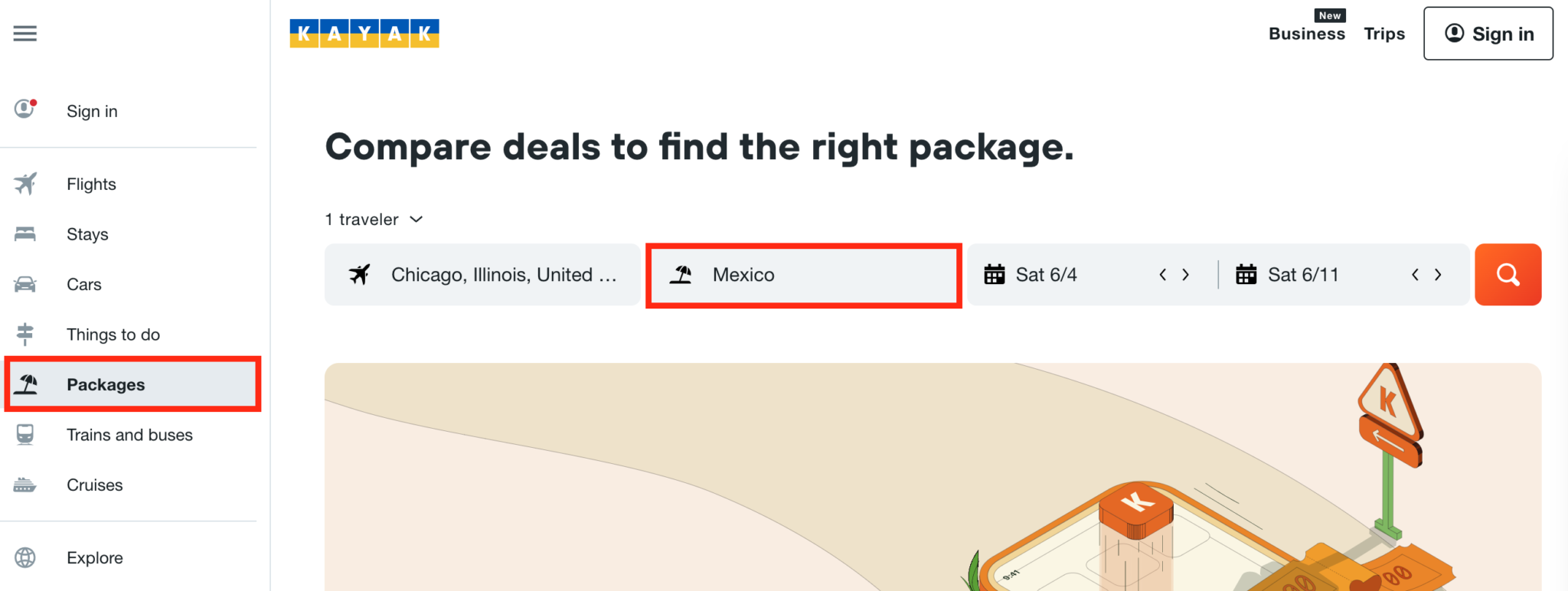Expand the 1 traveler dropdown
This screenshot has width=1568, height=591.
(374, 220)
